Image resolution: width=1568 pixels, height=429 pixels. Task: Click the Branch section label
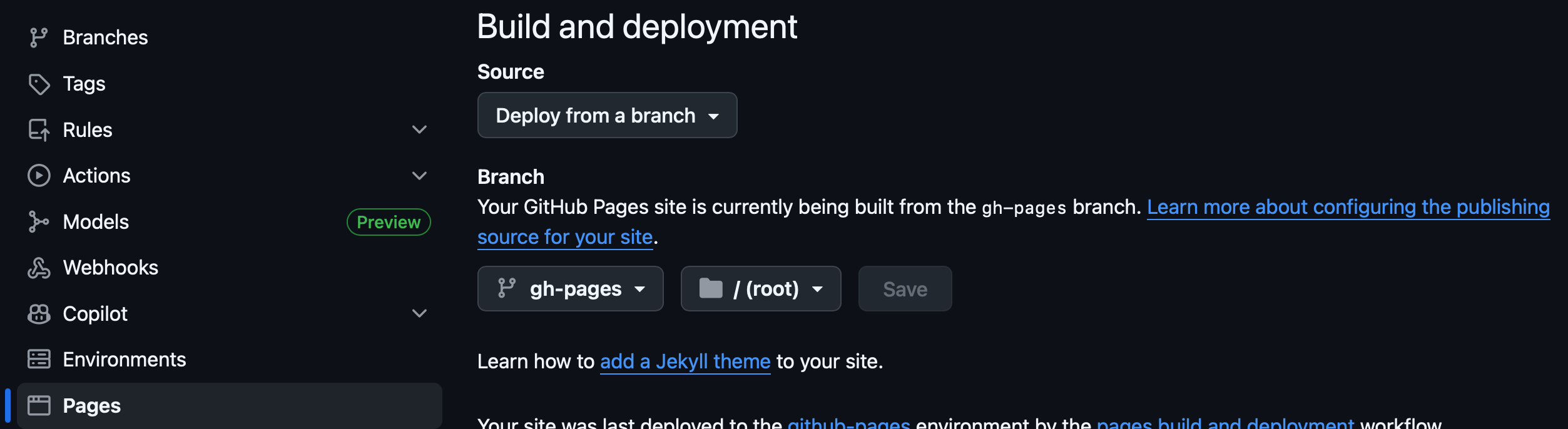click(x=511, y=177)
